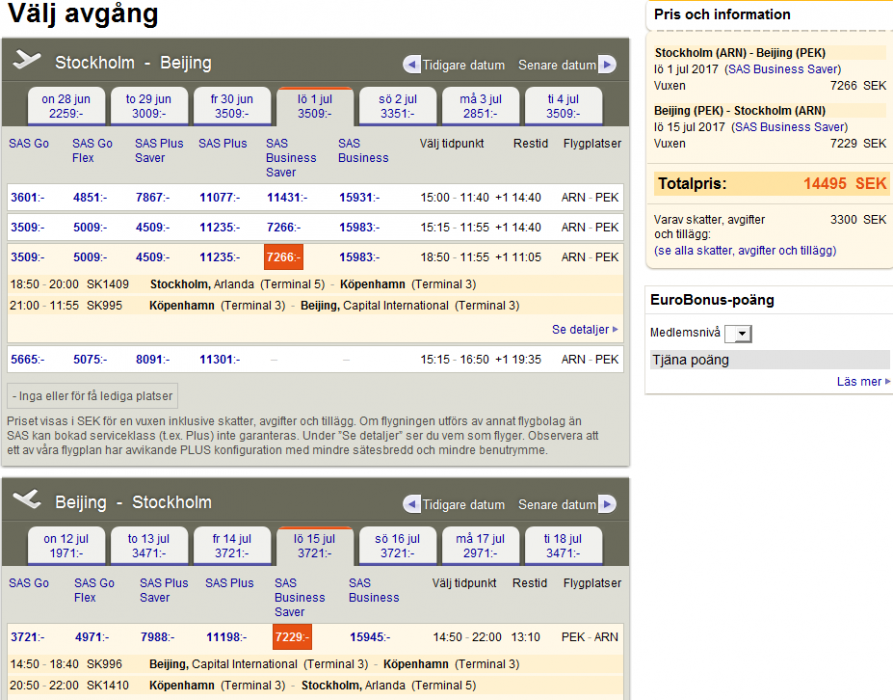Choose SAS Plus Saver fare 7867:-
The image size is (893, 700).
tap(152, 198)
